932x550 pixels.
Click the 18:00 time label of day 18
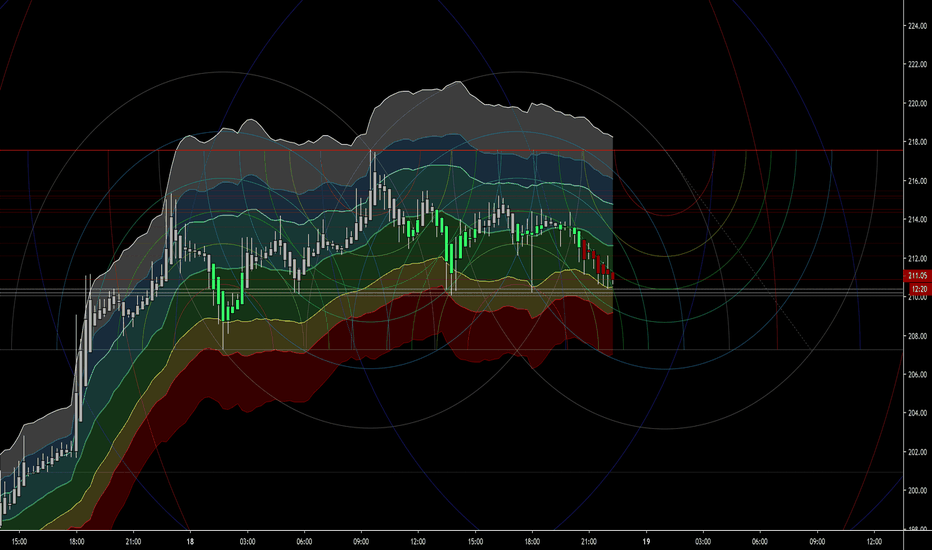tap(532, 542)
